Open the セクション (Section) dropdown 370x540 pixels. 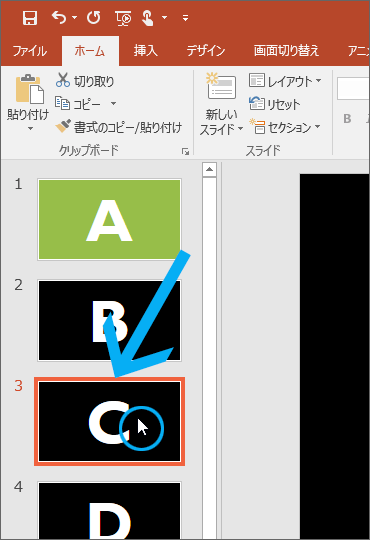click(x=285, y=127)
